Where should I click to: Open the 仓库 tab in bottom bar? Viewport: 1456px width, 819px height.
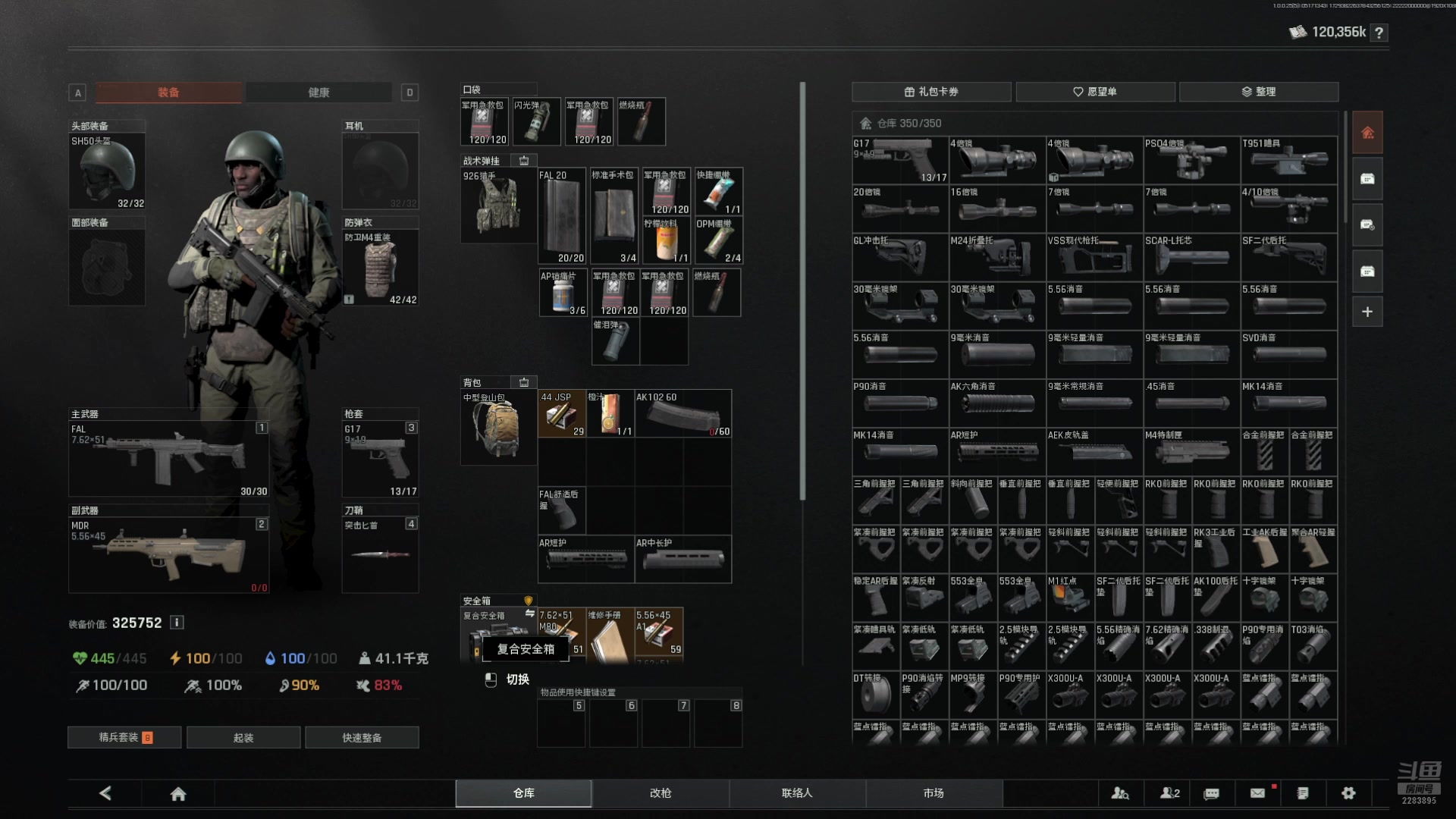(523, 793)
